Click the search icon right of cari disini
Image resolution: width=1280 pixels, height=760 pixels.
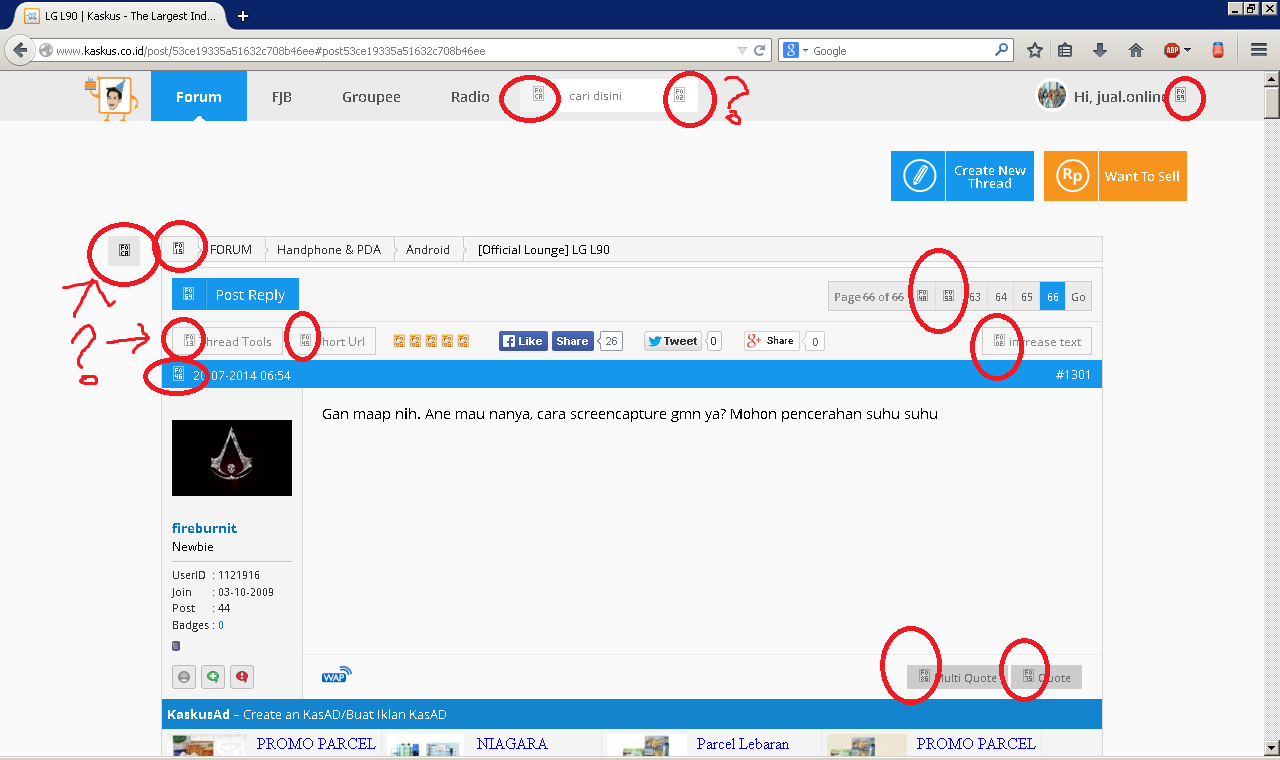(x=679, y=96)
